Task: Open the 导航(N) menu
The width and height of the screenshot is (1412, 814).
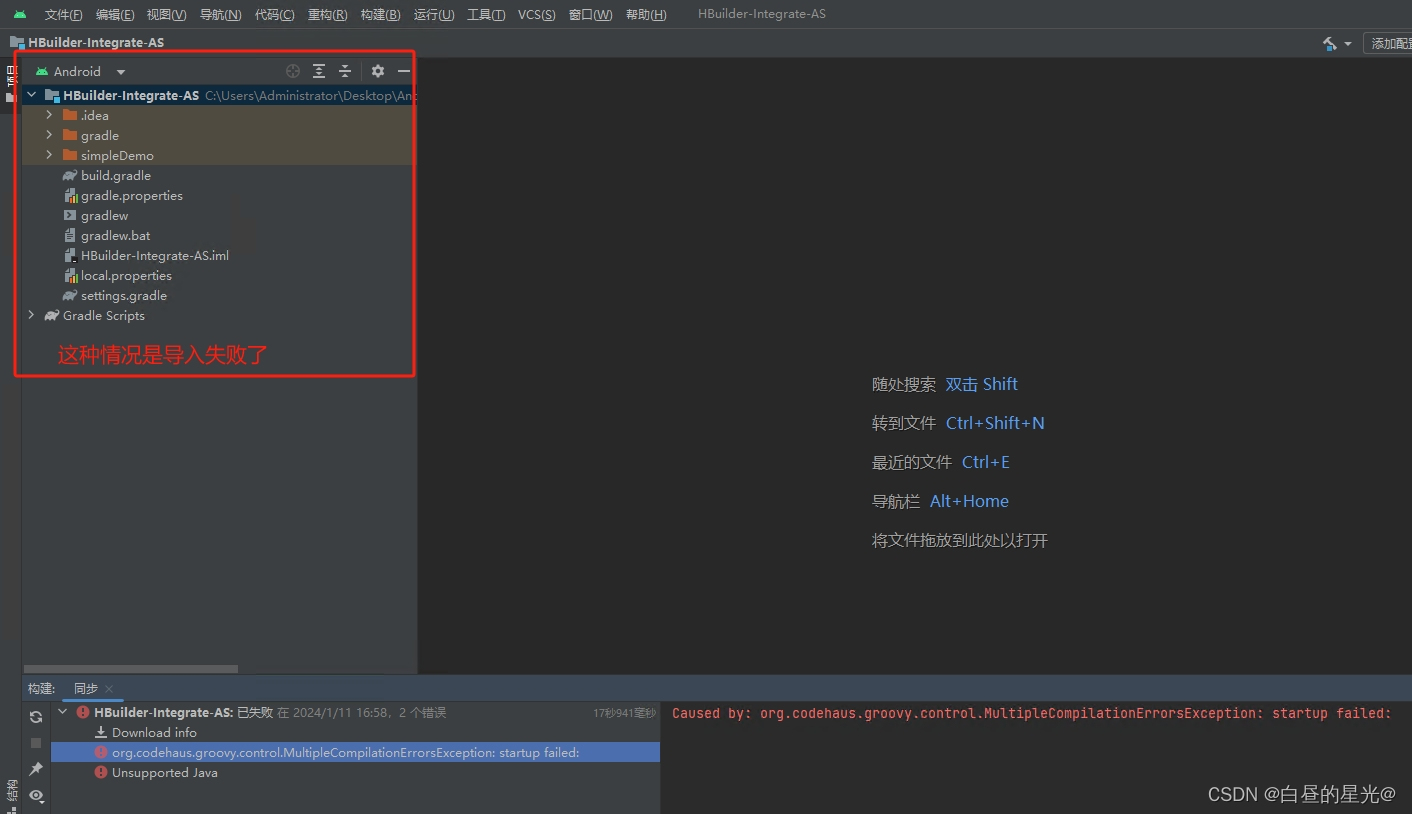Action: [220, 14]
